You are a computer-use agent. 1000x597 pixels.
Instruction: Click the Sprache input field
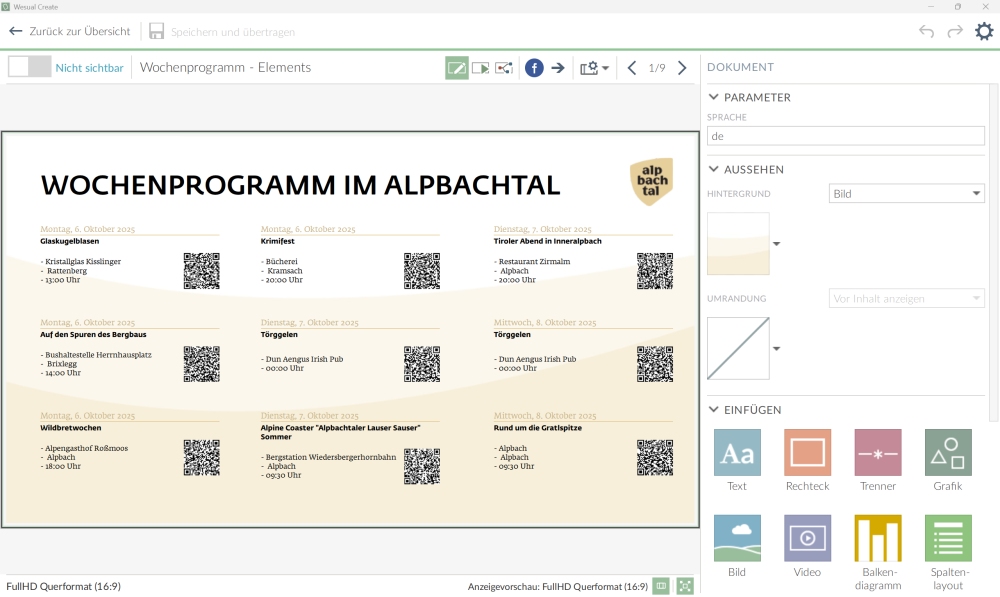click(846, 136)
